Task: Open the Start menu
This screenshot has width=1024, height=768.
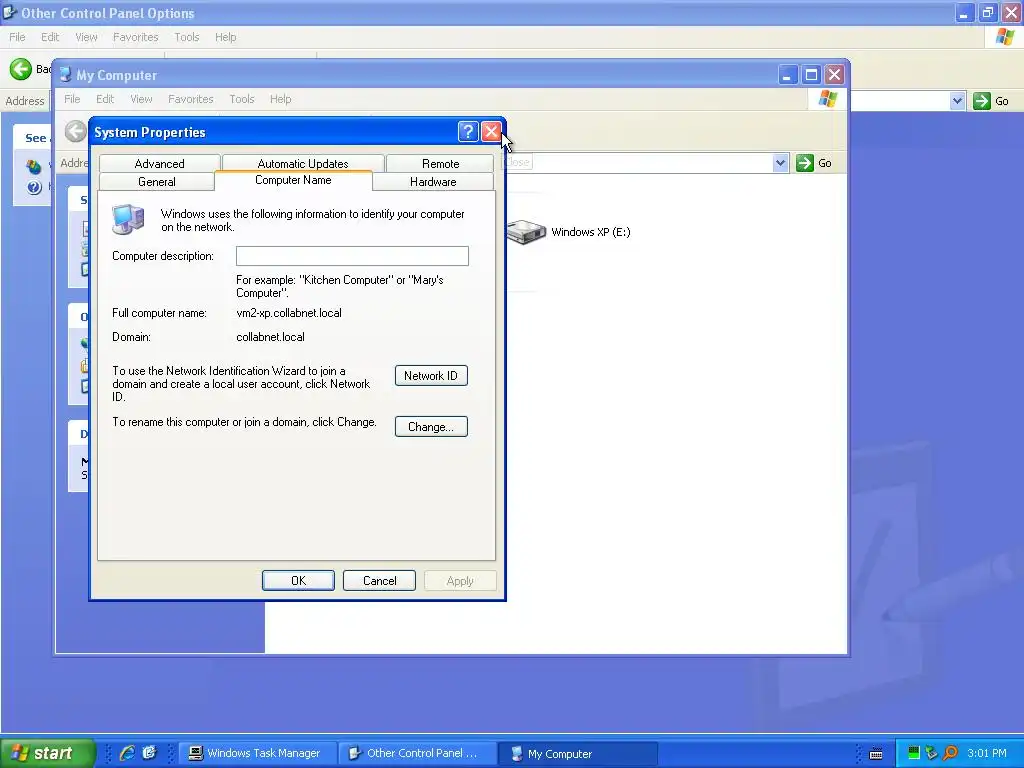Action: click(x=47, y=753)
